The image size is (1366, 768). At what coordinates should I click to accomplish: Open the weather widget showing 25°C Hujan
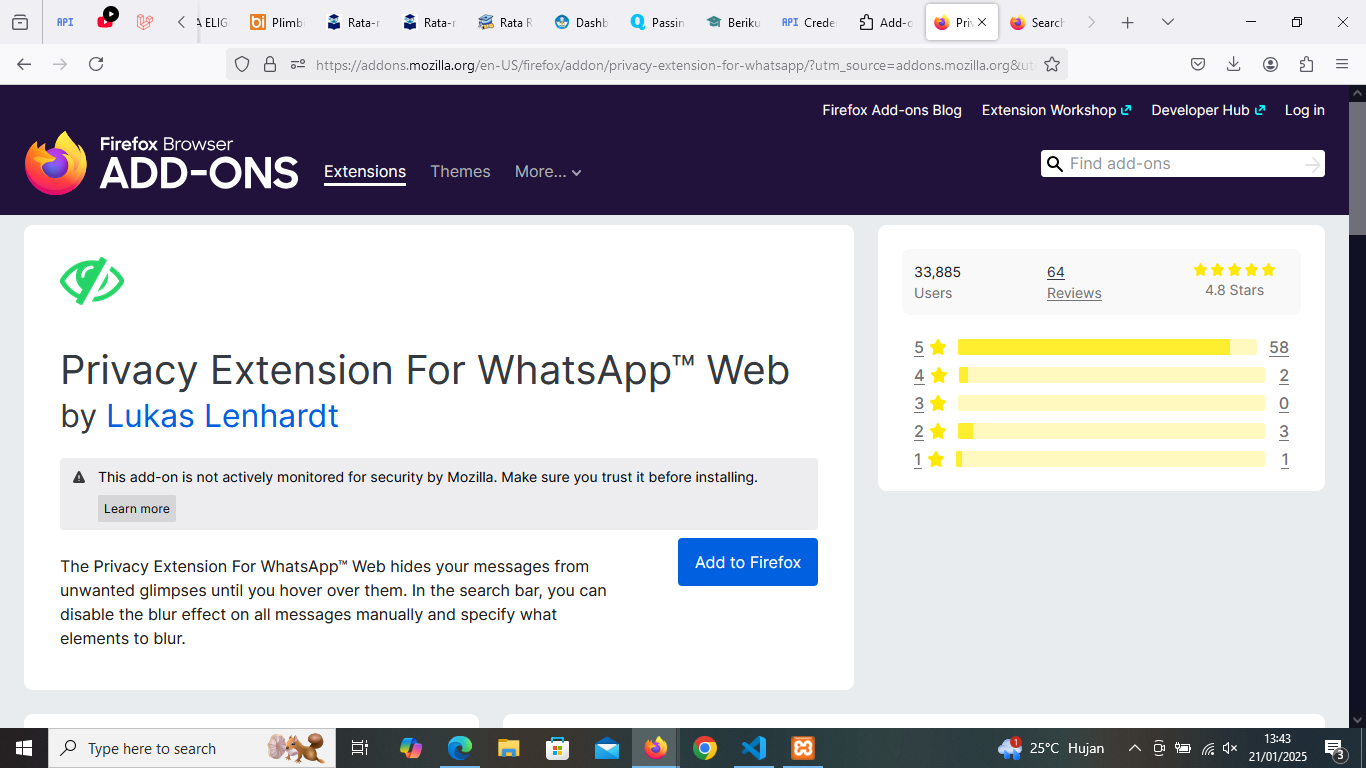(1050, 748)
